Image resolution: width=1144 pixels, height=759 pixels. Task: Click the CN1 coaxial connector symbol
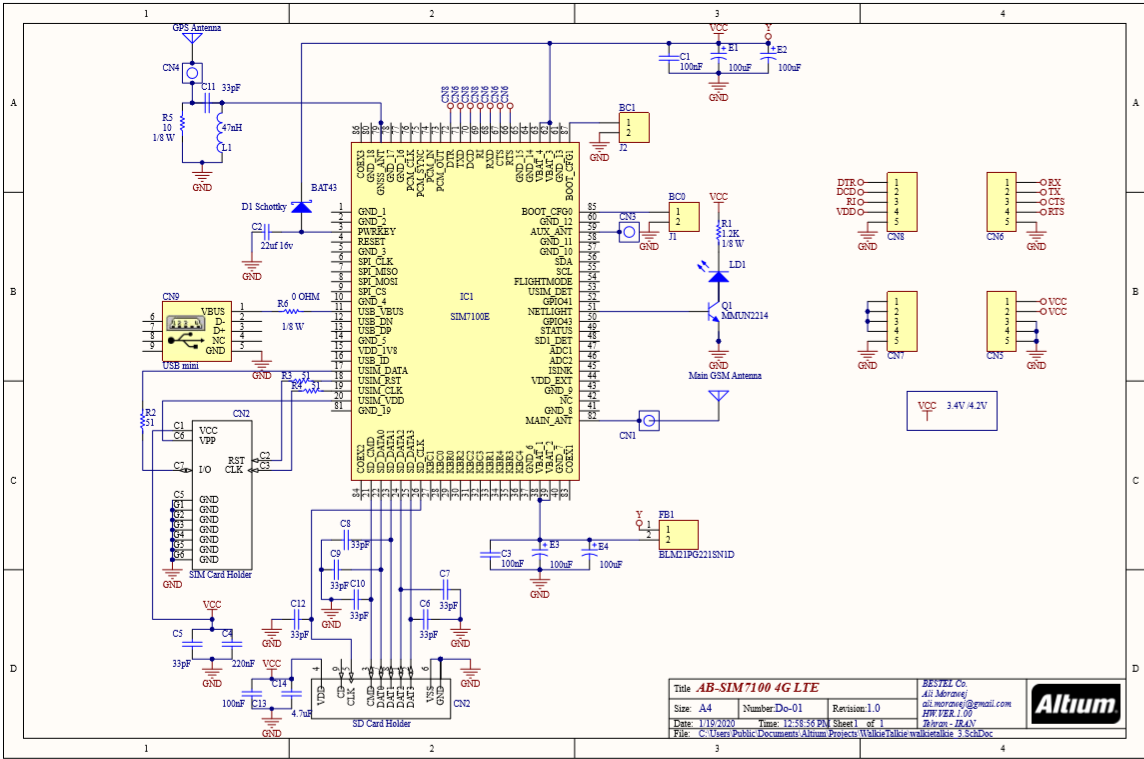pyautogui.click(x=649, y=420)
